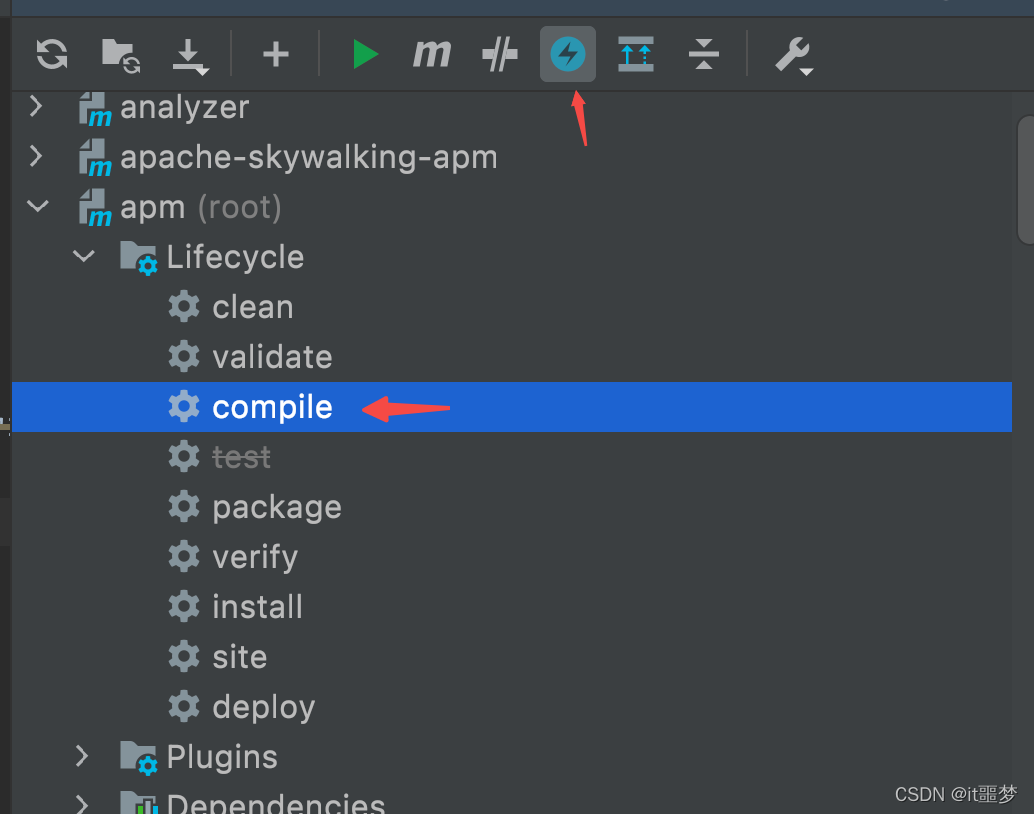This screenshot has height=814, width=1034.
Task: Click the vertical scrollbar thumb
Action: 1025,179
